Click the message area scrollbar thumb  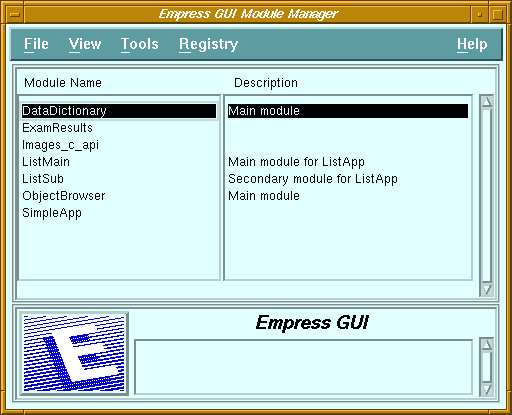coord(487,367)
